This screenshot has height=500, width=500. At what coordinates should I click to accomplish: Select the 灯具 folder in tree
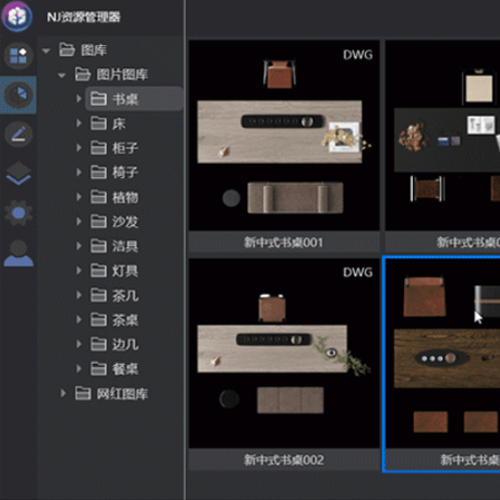coord(114,270)
